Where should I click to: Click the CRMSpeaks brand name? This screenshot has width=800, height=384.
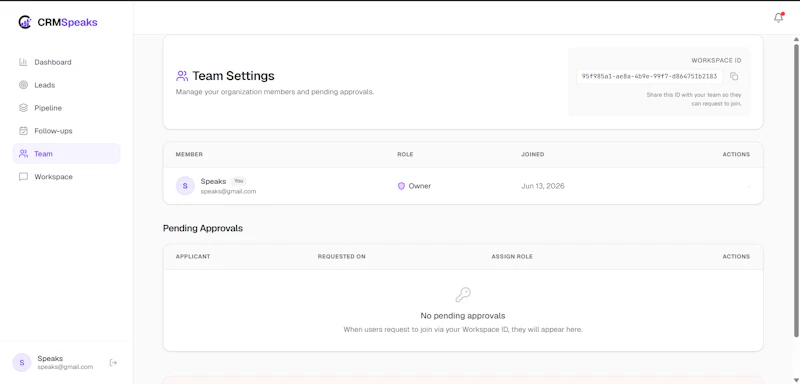pos(67,22)
